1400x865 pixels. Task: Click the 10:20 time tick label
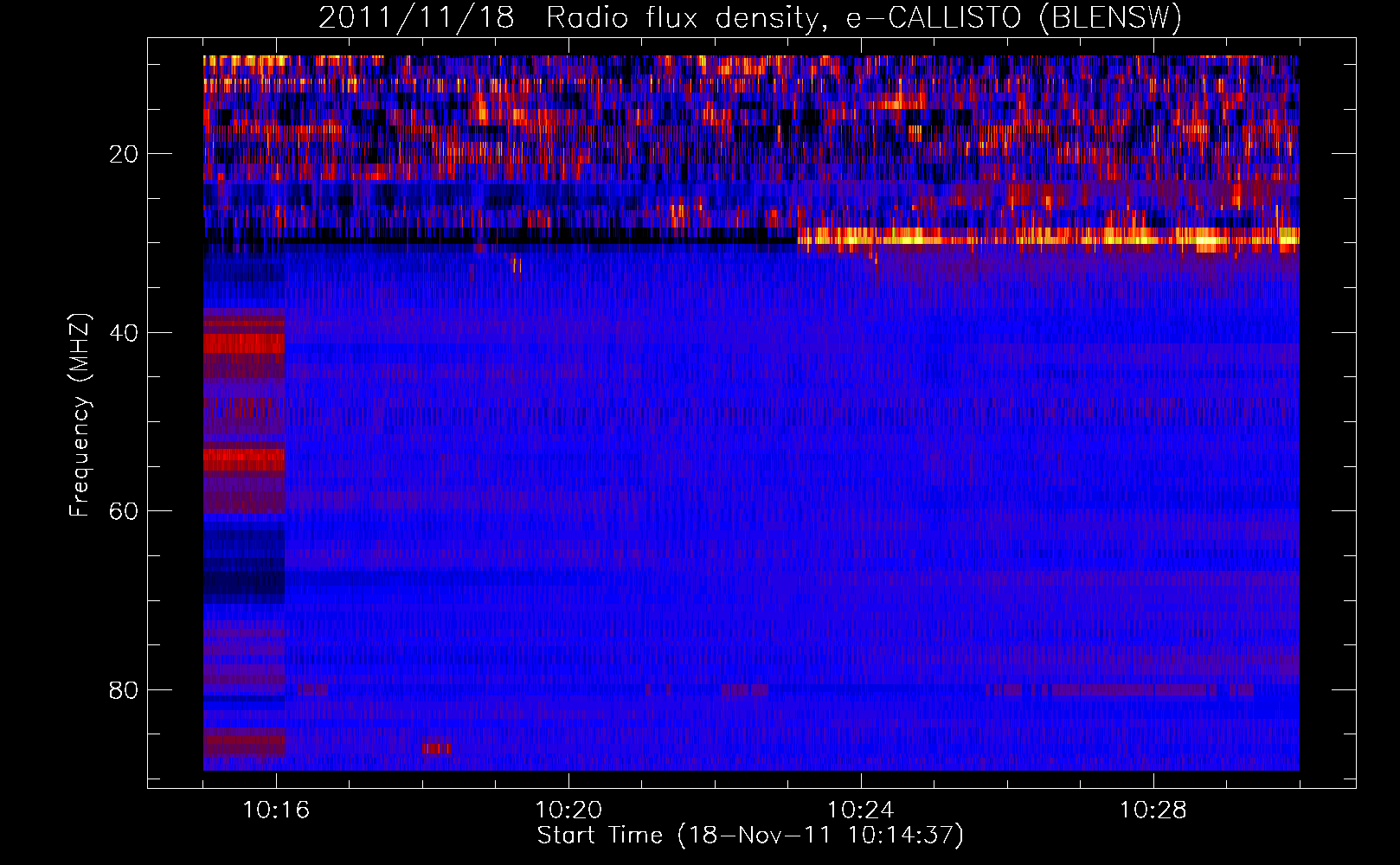click(x=568, y=810)
